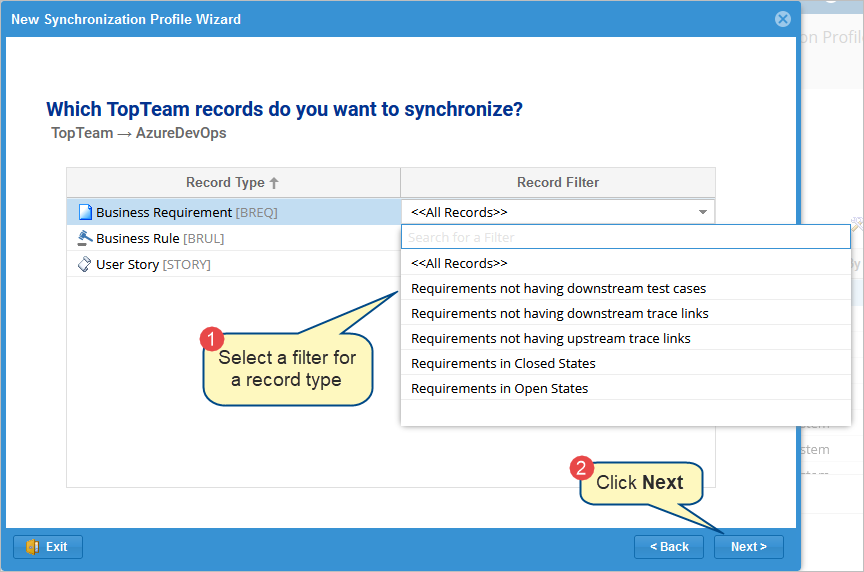Go back with the Back button
864x572 pixels.
[x=669, y=547]
